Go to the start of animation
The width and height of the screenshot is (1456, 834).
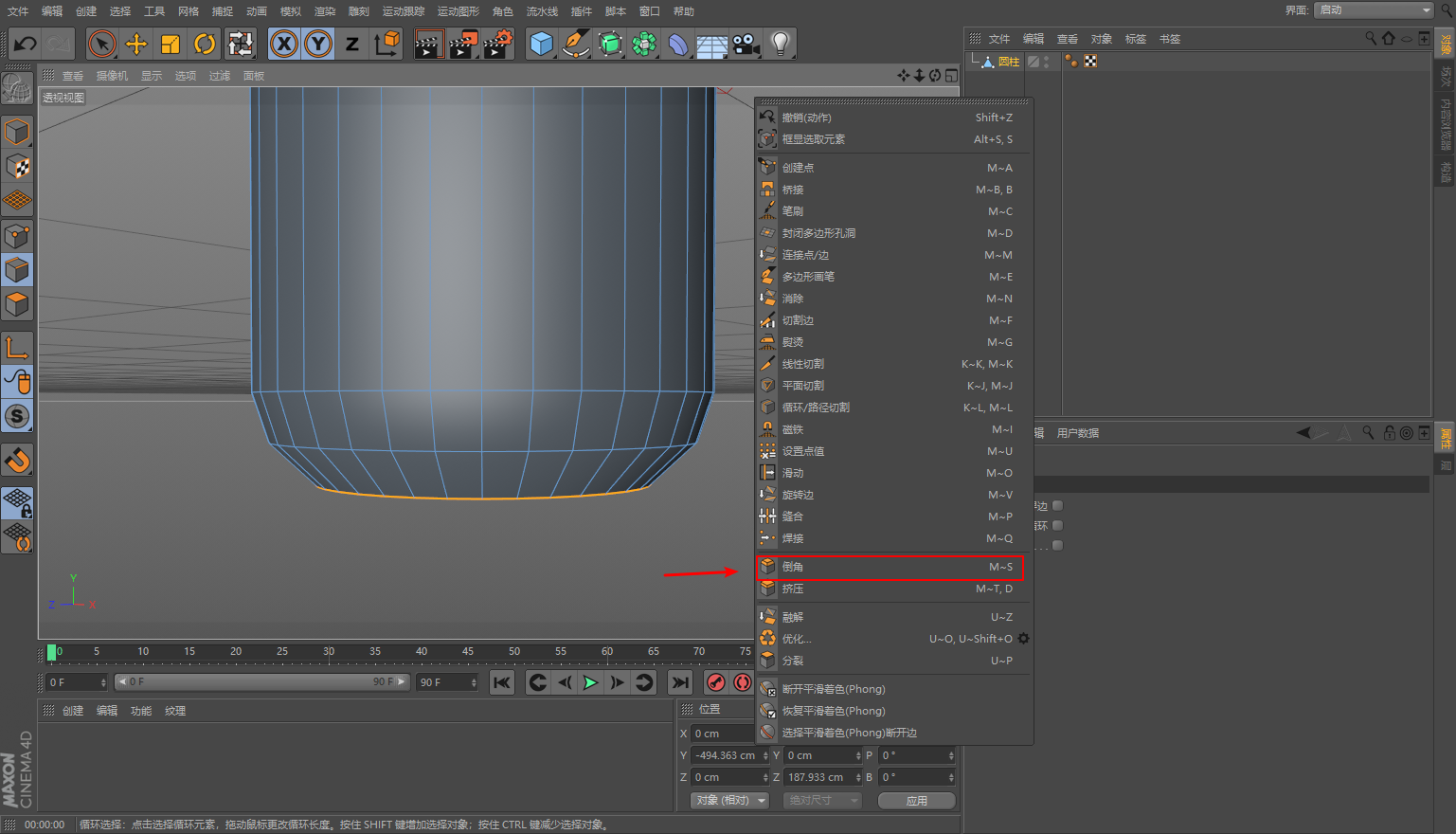tap(502, 682)
